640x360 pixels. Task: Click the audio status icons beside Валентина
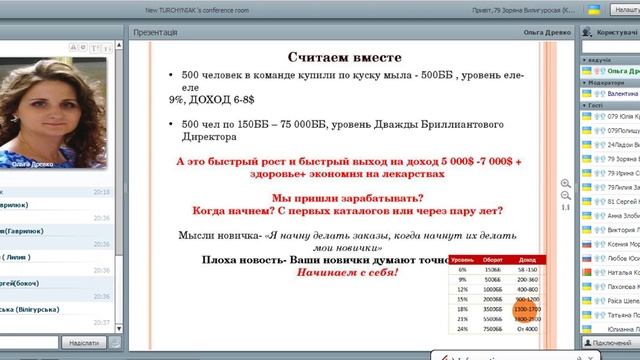(599, 93)
